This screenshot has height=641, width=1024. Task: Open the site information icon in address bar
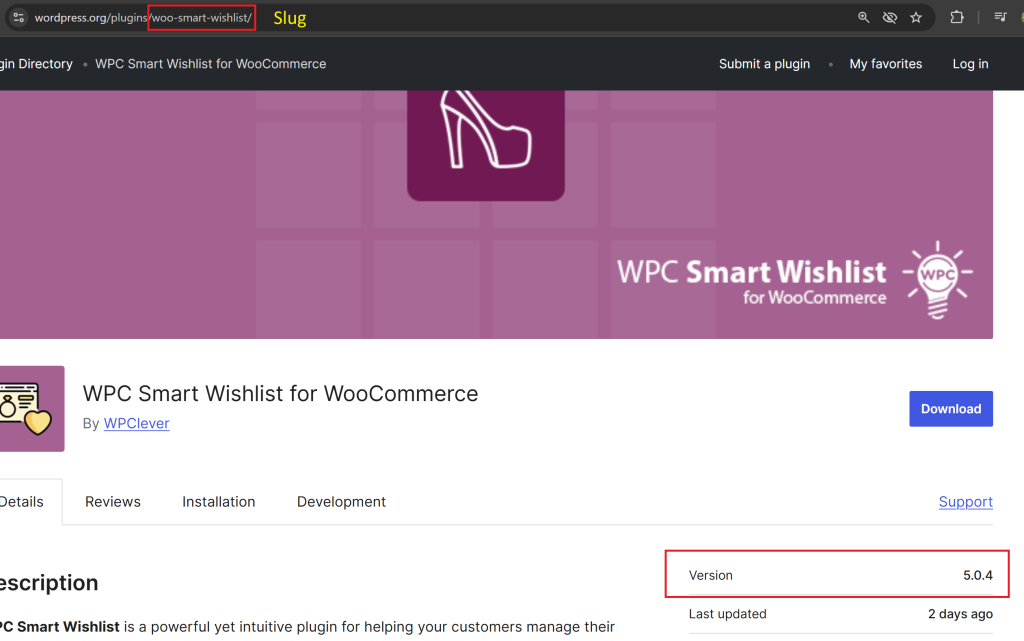(x=18, y=17)
